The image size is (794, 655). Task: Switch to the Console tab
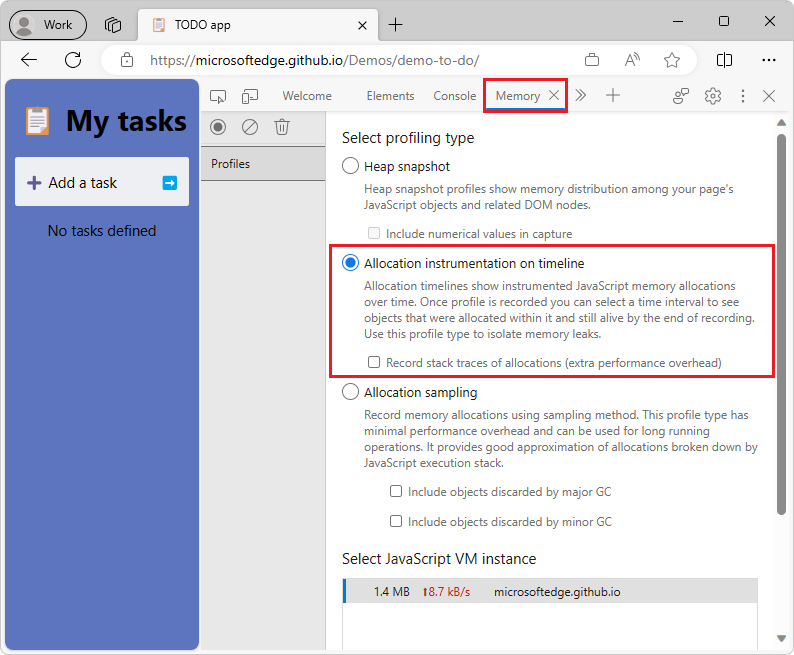point(455,96)
